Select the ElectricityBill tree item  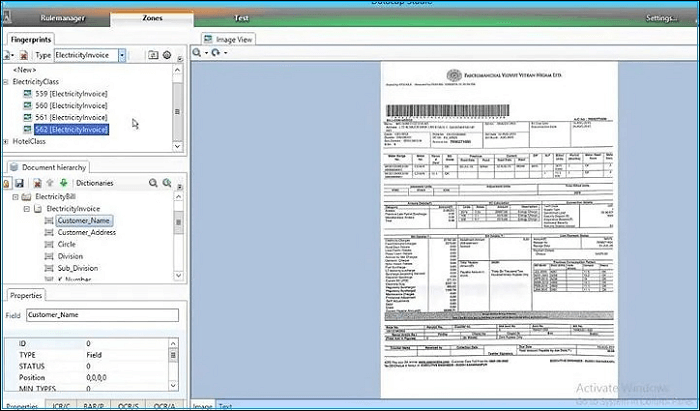[x=55, y=197]
